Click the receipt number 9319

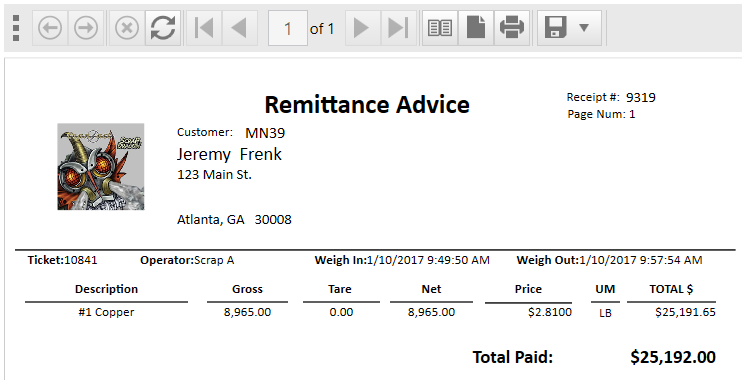point(641,97)
